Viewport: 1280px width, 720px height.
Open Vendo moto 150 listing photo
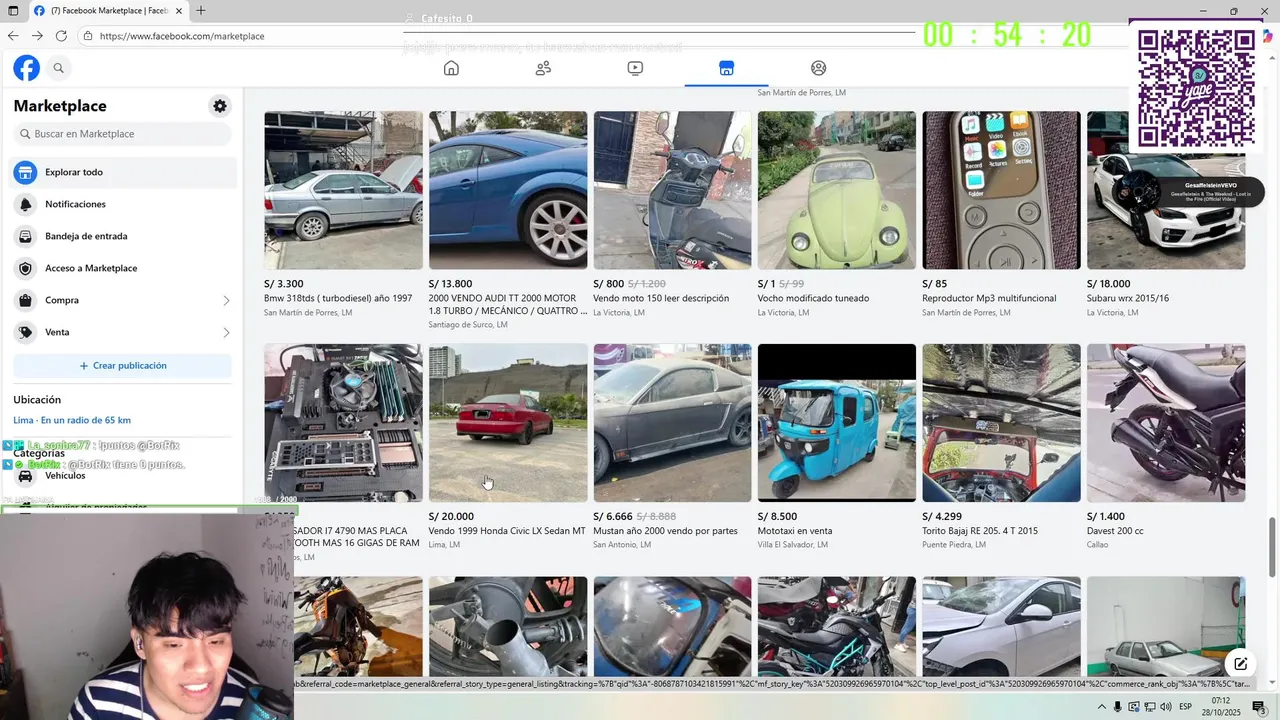[672, 190]
